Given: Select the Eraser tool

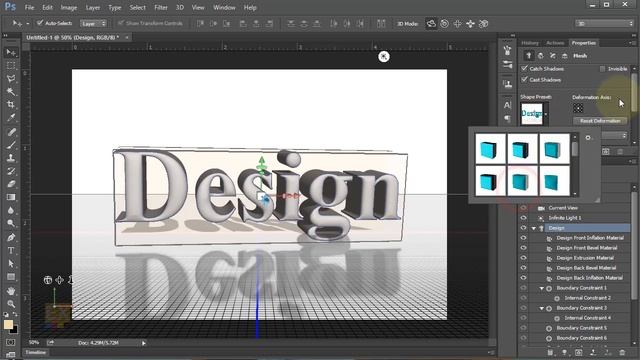Looking at the screenshot, I should pyautogui.click(x=11, y=184).
